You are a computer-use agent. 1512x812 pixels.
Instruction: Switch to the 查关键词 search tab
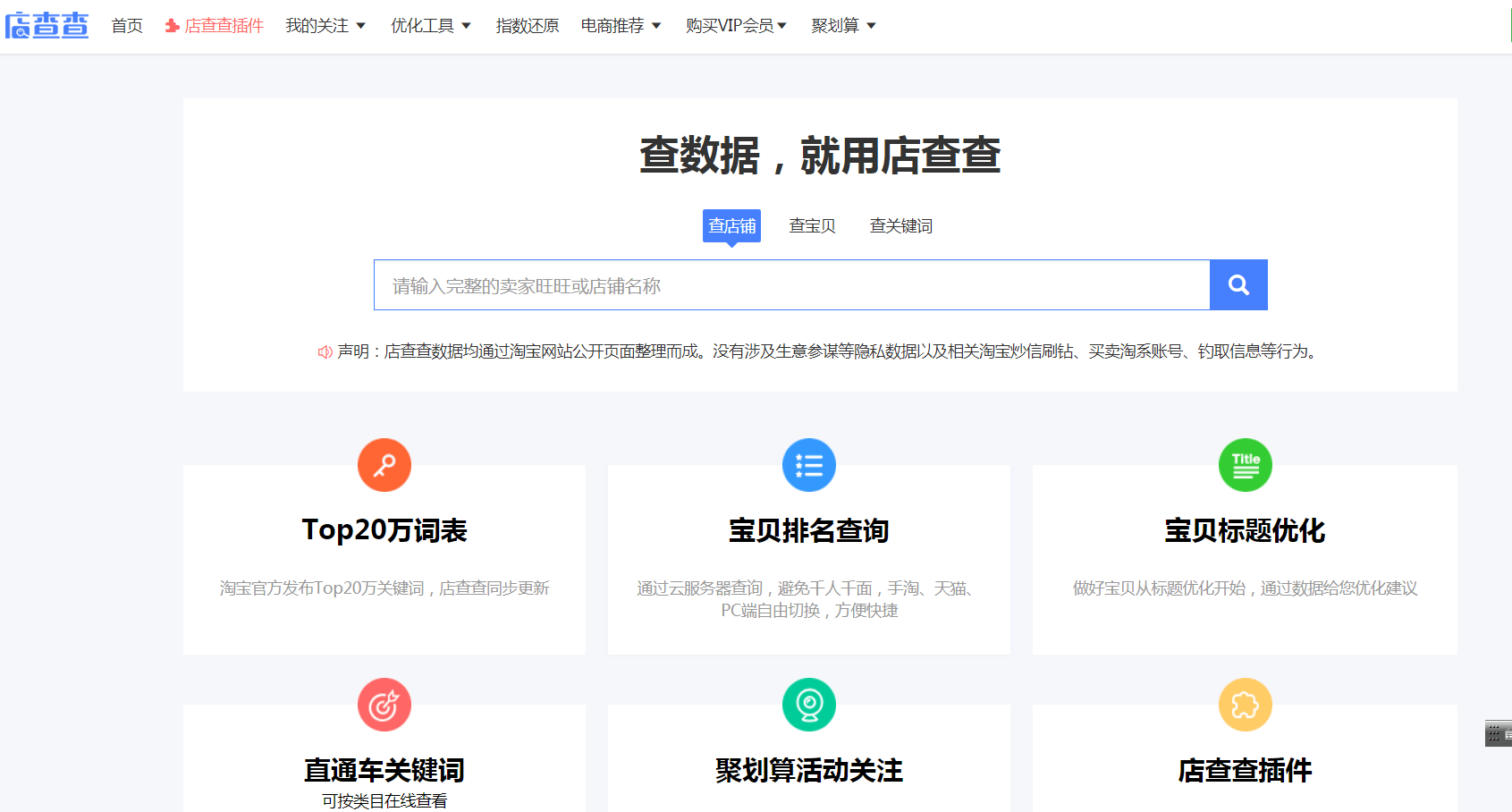click(901, 226)
